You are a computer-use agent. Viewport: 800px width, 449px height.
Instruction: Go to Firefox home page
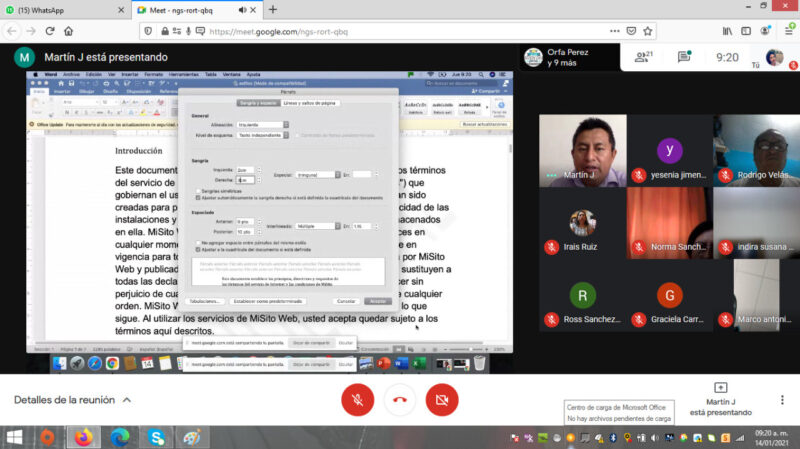click(68, 31)
